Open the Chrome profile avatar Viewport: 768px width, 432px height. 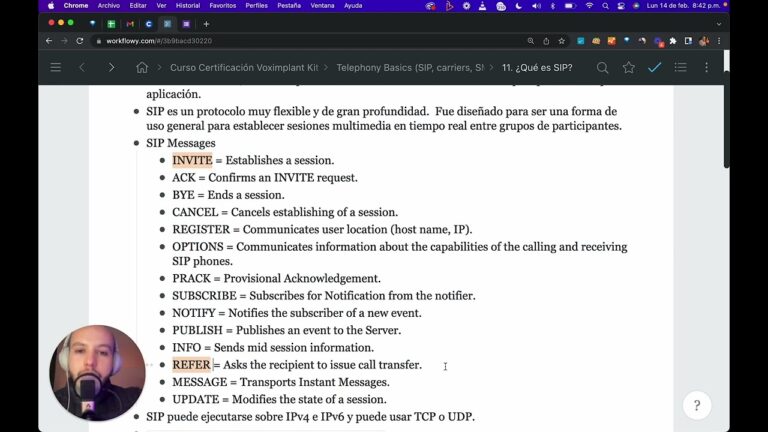click(704, 41)
